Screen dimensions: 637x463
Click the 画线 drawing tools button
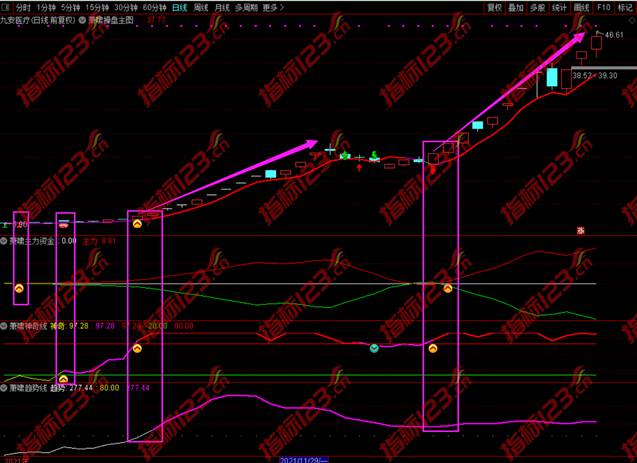coord(582,7)
